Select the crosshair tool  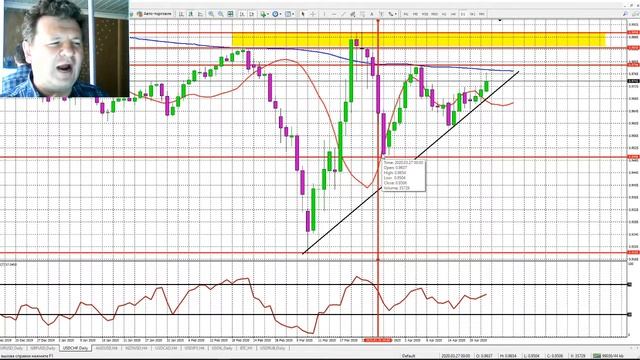coord(313,14)
